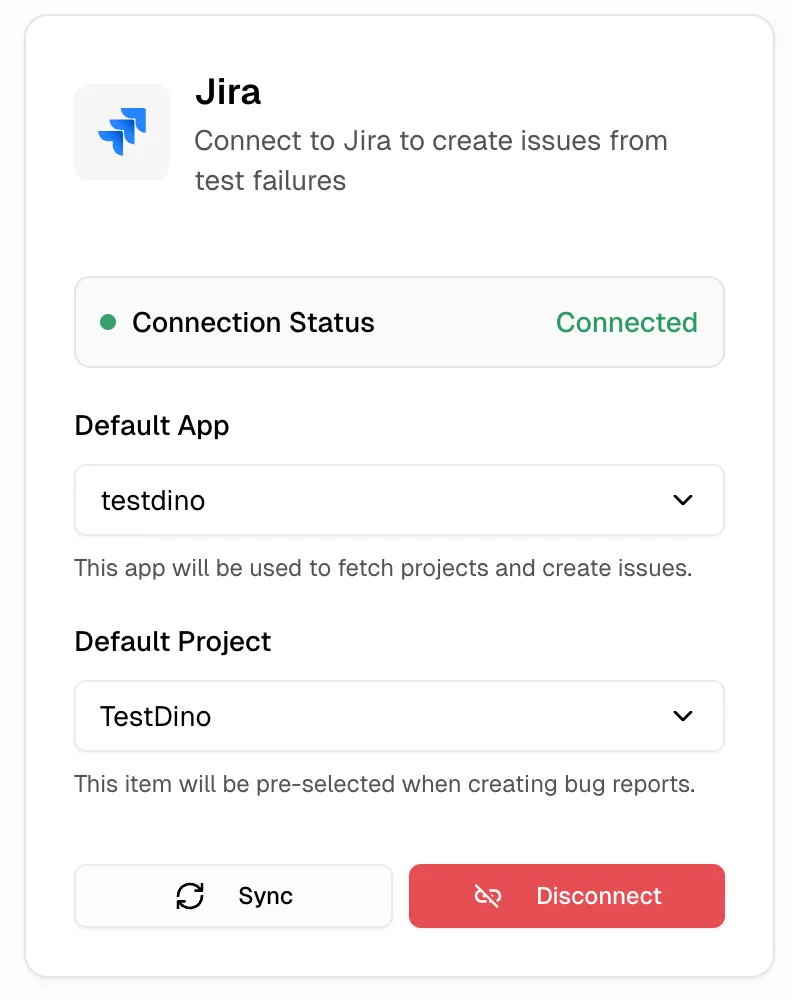
Task: Click the Connected status label
Action: click(x=626, y=322)
